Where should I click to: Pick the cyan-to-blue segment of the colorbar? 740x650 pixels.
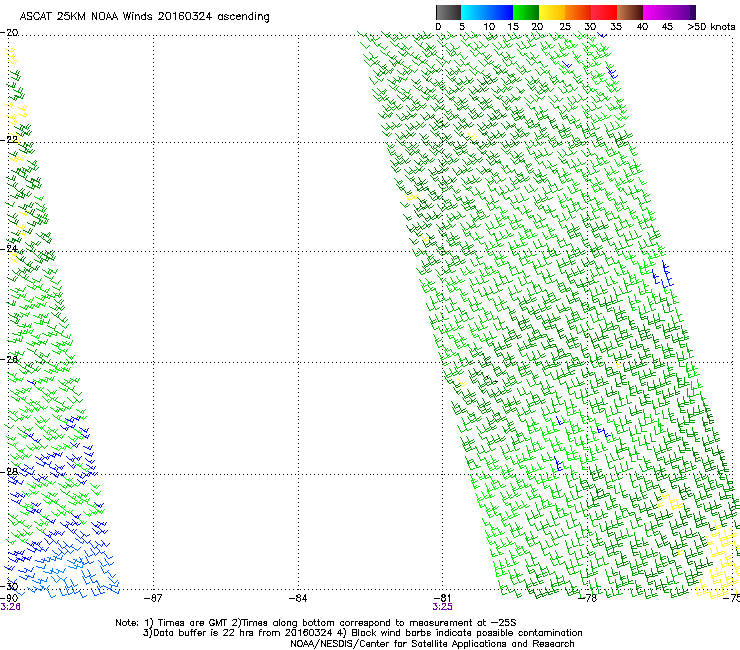tap(487, 12)
